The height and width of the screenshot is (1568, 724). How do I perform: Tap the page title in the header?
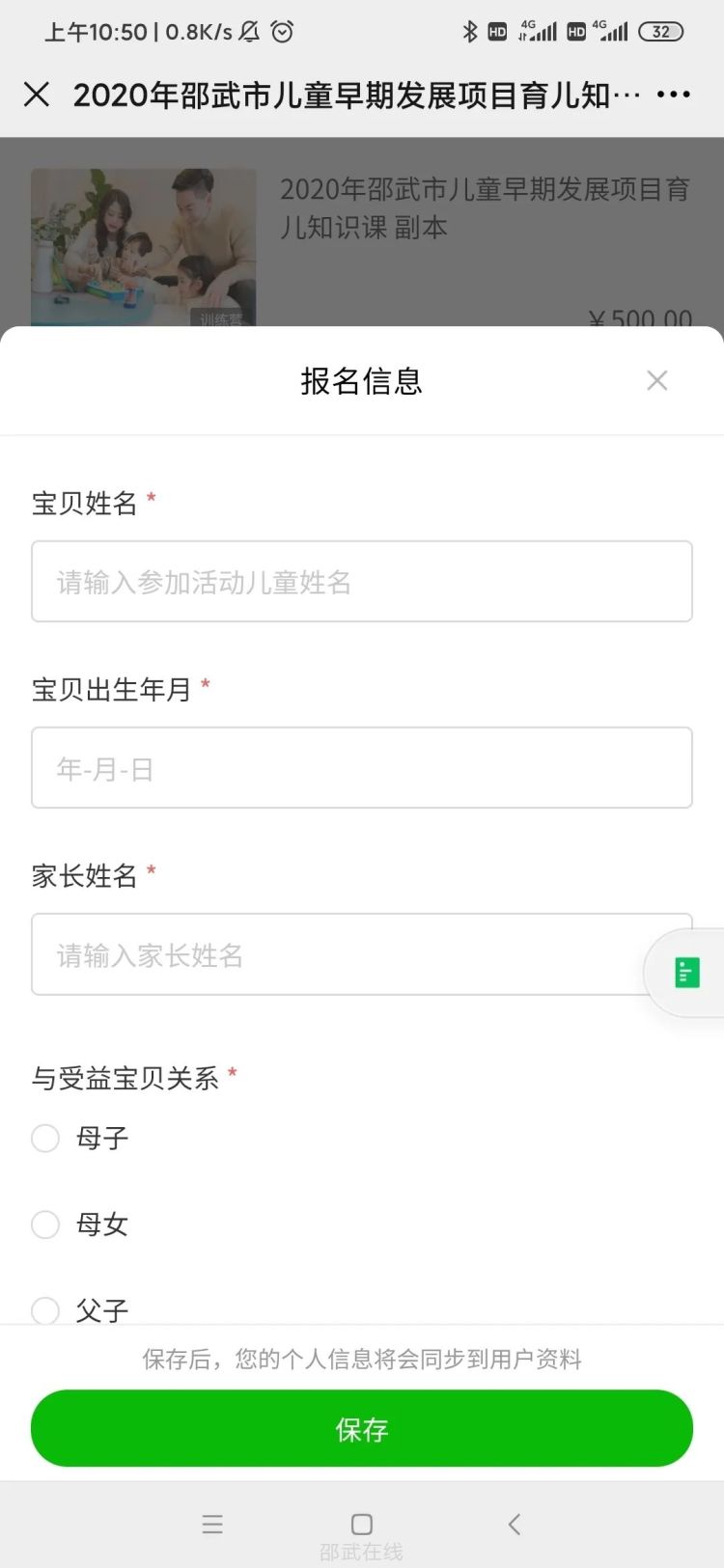(x=356, y=95)
